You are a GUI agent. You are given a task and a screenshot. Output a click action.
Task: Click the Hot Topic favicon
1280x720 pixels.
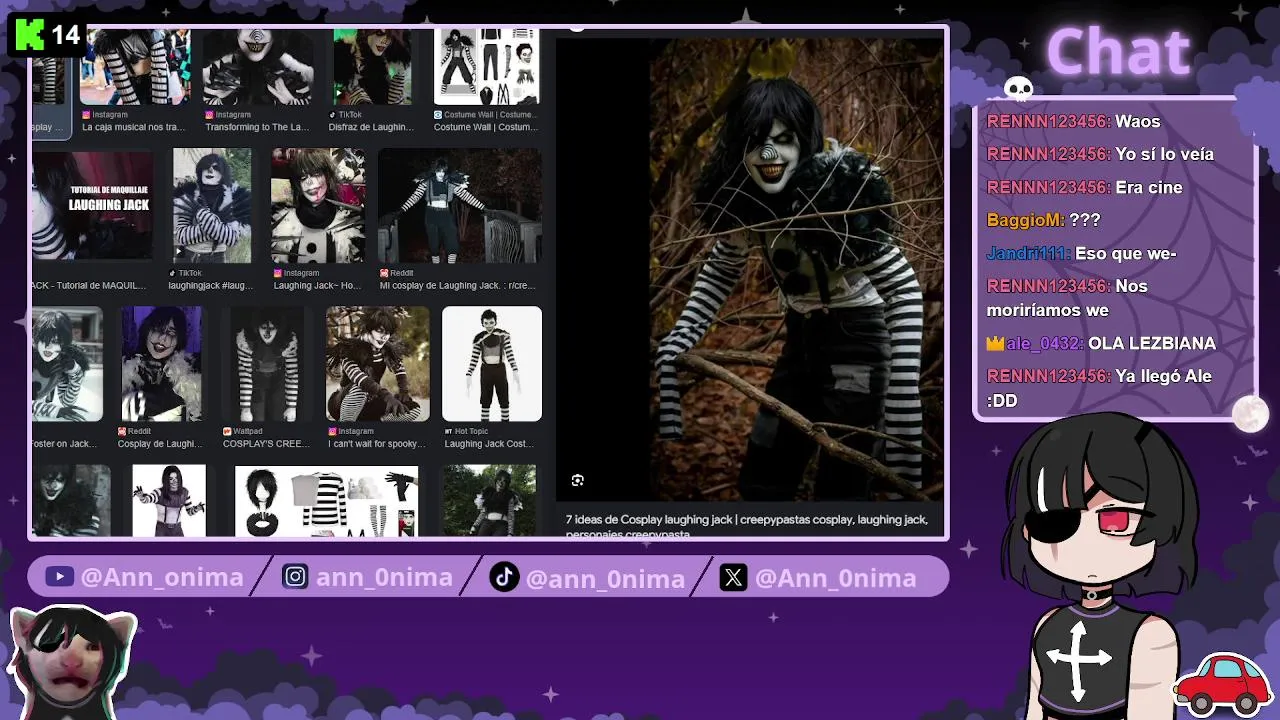coord(448,431)
